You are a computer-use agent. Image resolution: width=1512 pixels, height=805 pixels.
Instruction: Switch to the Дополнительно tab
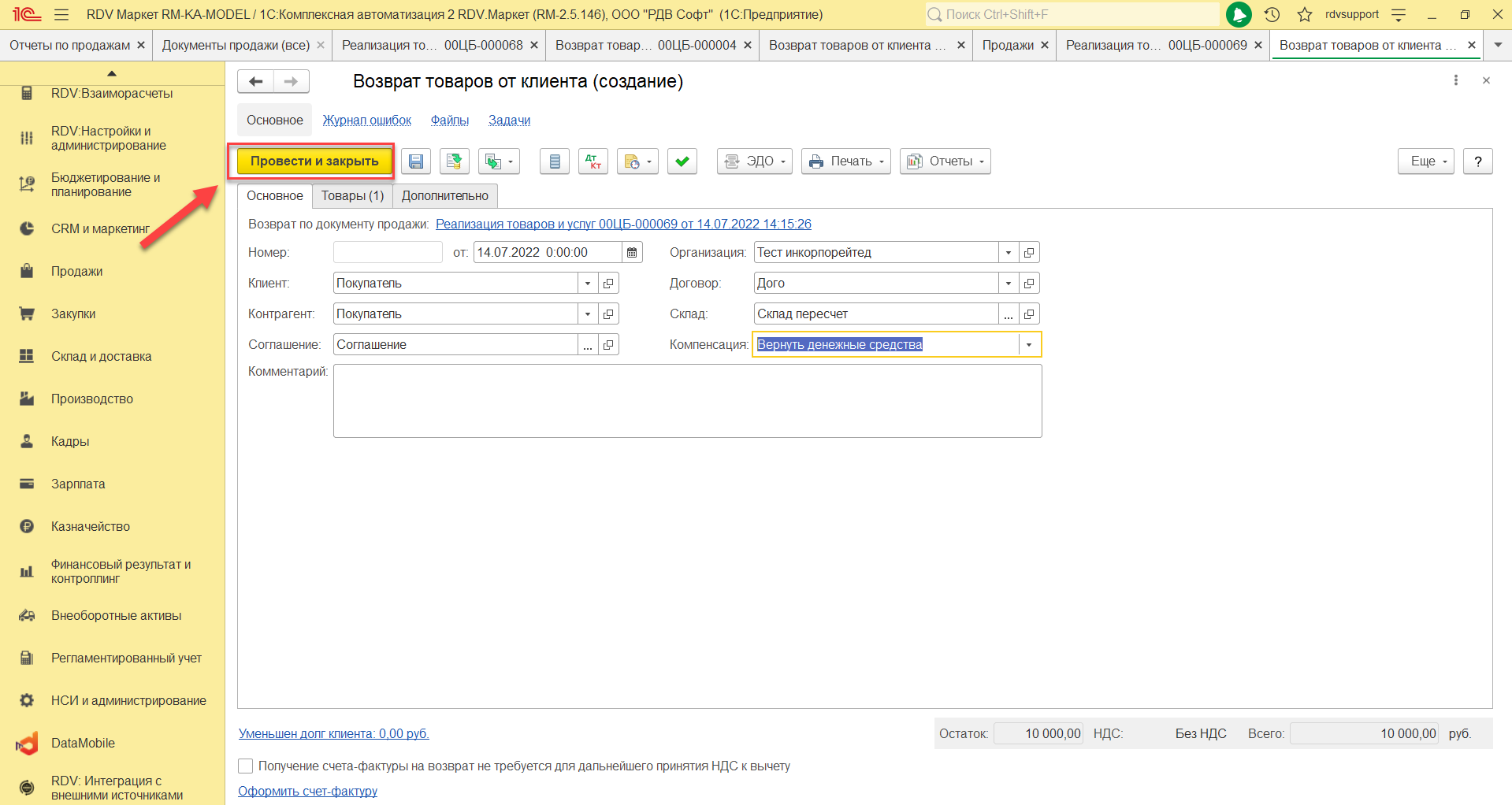click(x=444, y=196)
